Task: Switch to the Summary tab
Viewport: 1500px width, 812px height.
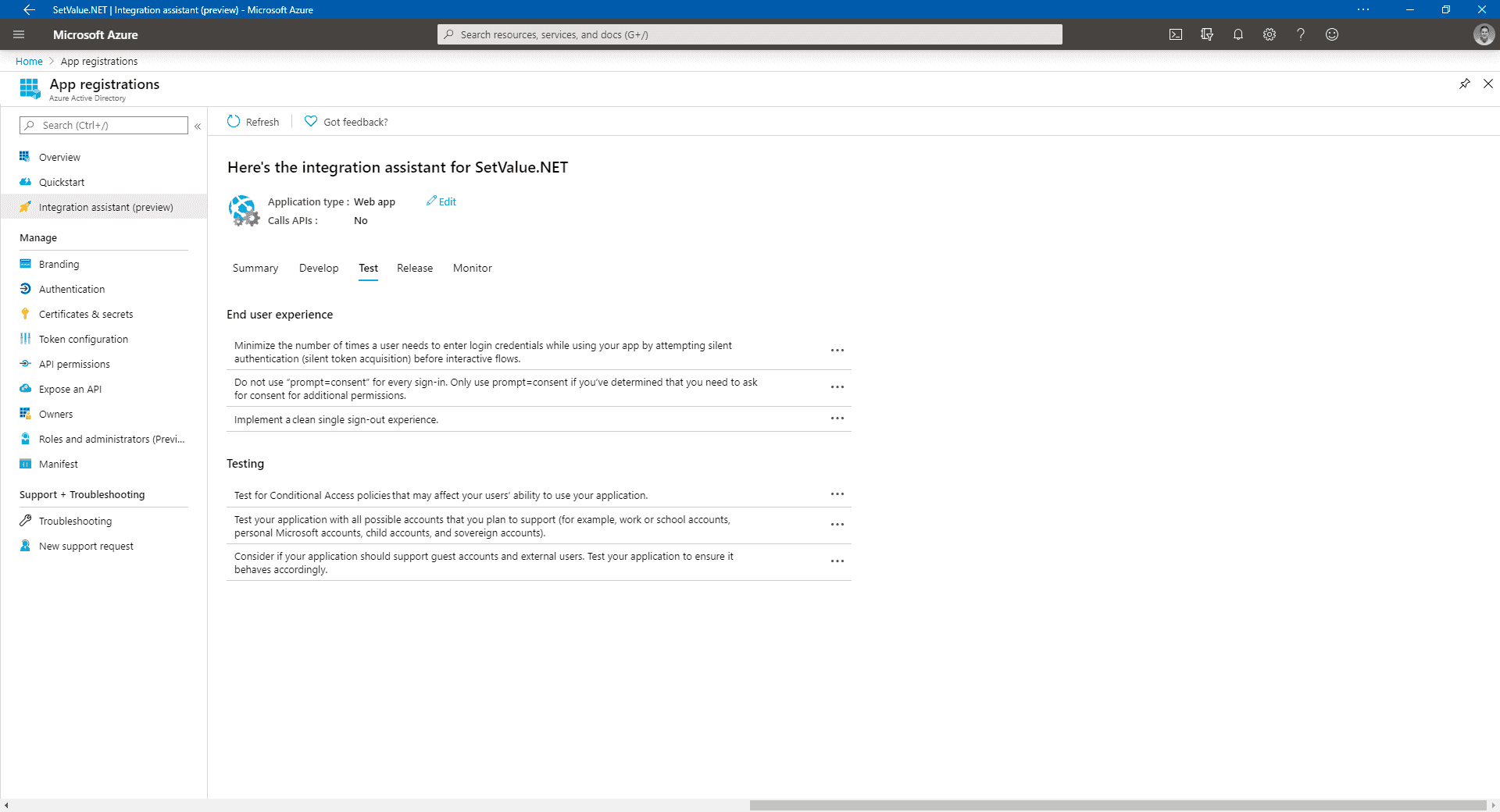Action: (255, 268)
